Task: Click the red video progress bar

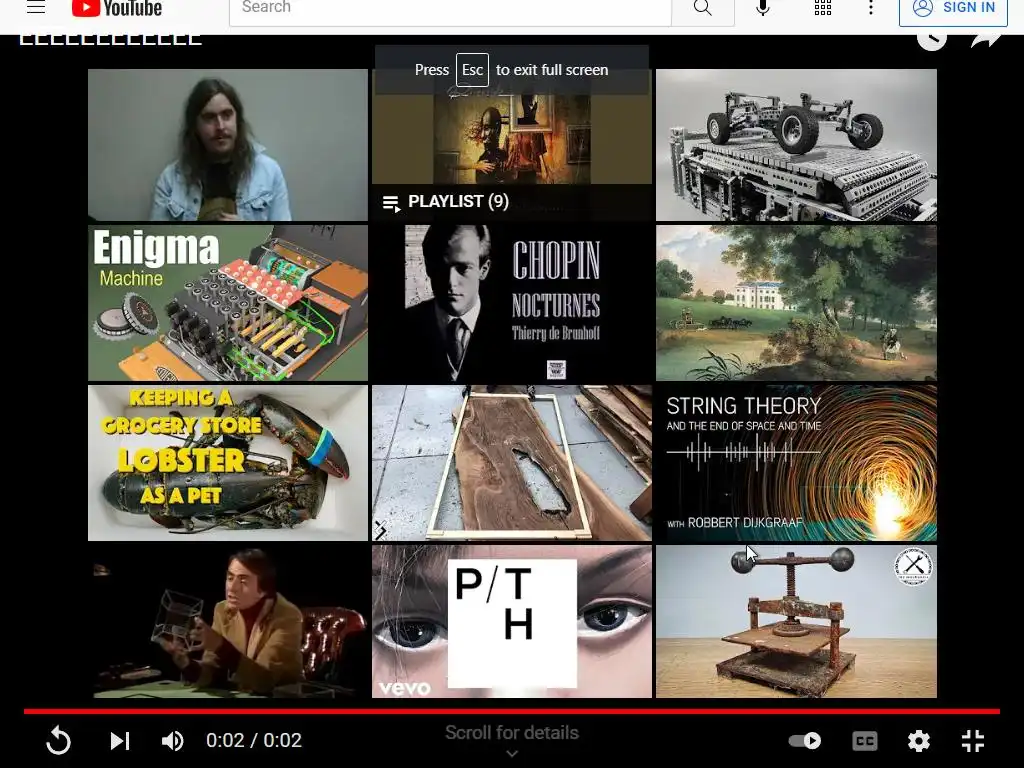Action: pos(512,711)
